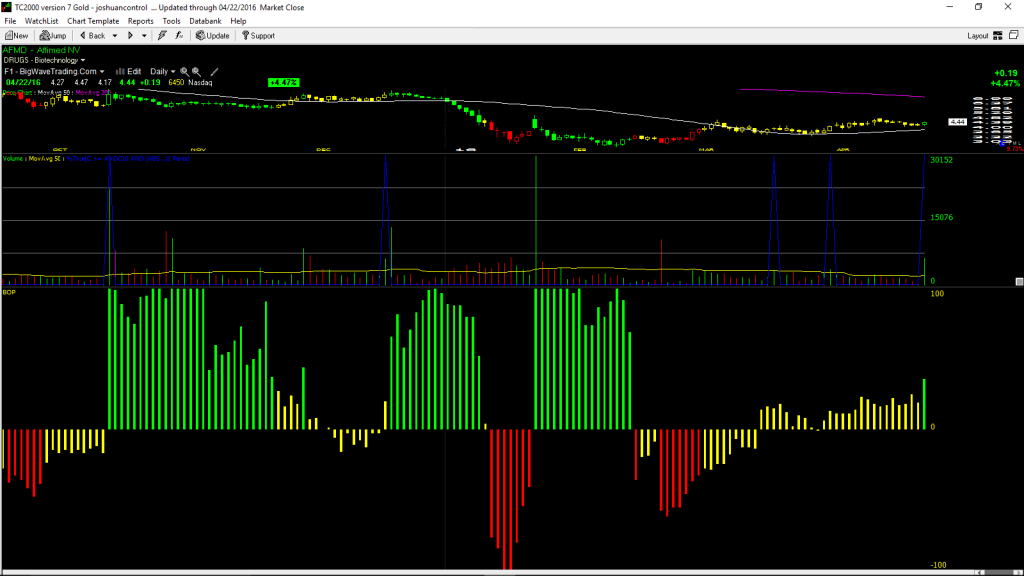Go forward with the right arrow

pyautogui.click(x=130, y=36)
